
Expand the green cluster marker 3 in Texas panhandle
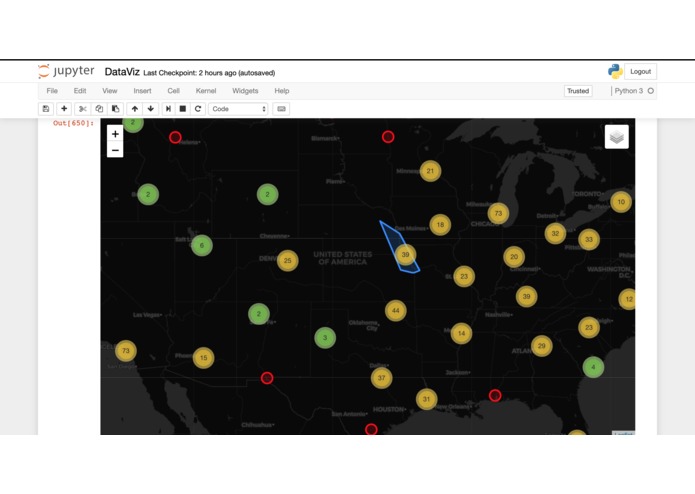click(x=325, y=338)
